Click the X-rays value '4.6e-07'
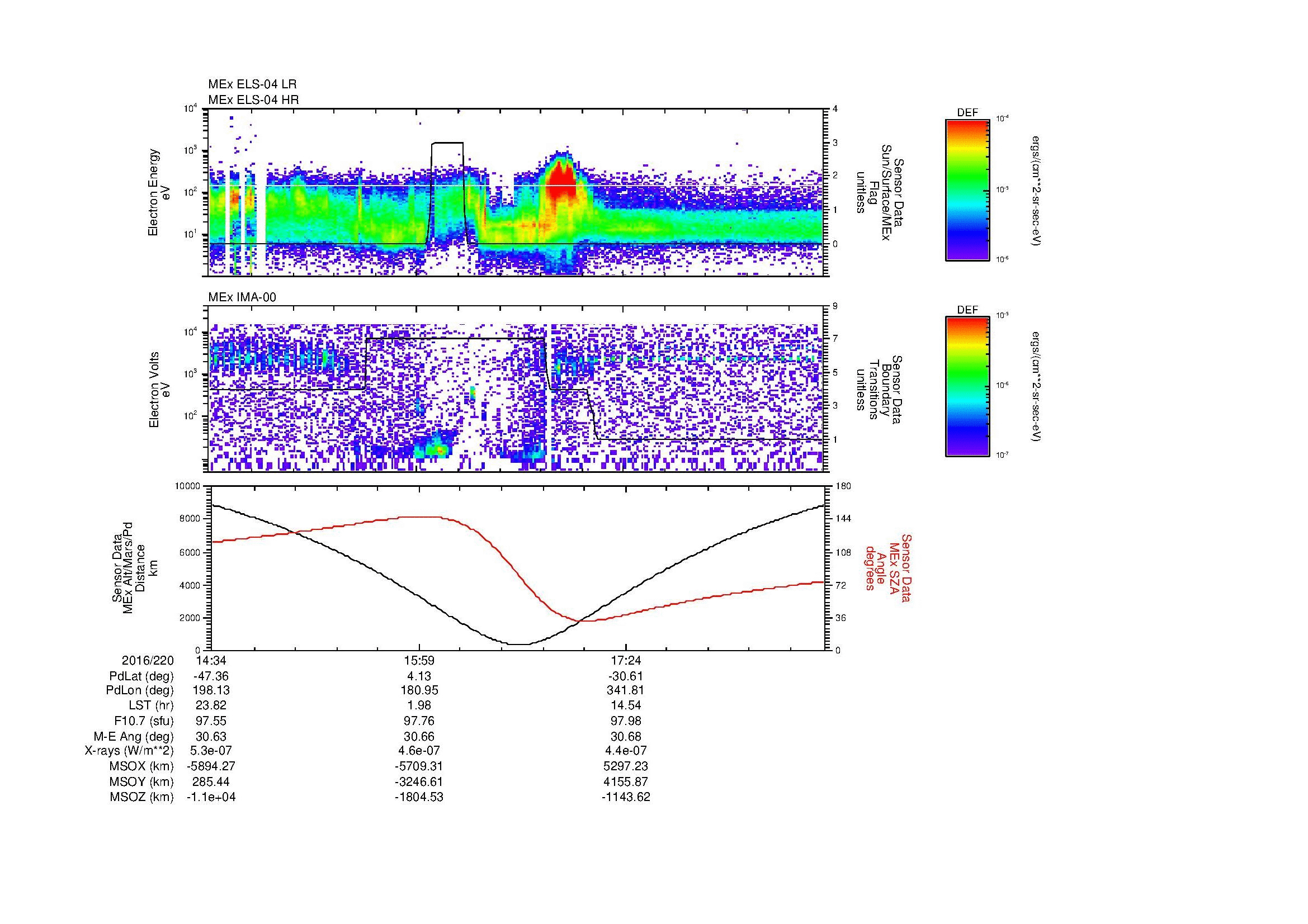 419,751
